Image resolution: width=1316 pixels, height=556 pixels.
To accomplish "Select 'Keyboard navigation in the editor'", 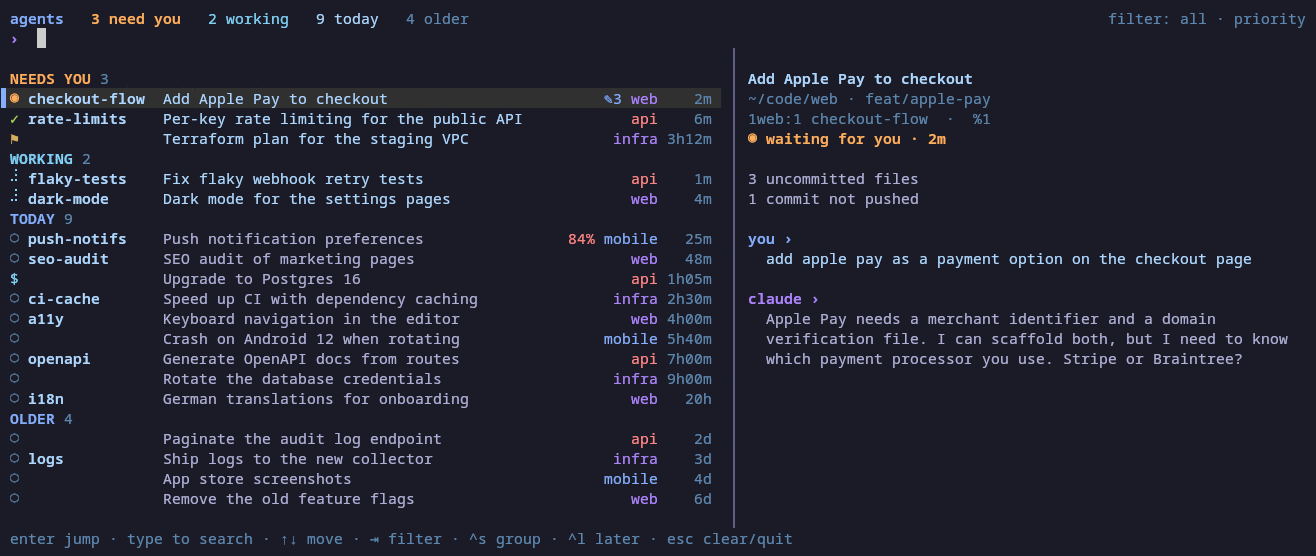I will [x=311, y=319].
